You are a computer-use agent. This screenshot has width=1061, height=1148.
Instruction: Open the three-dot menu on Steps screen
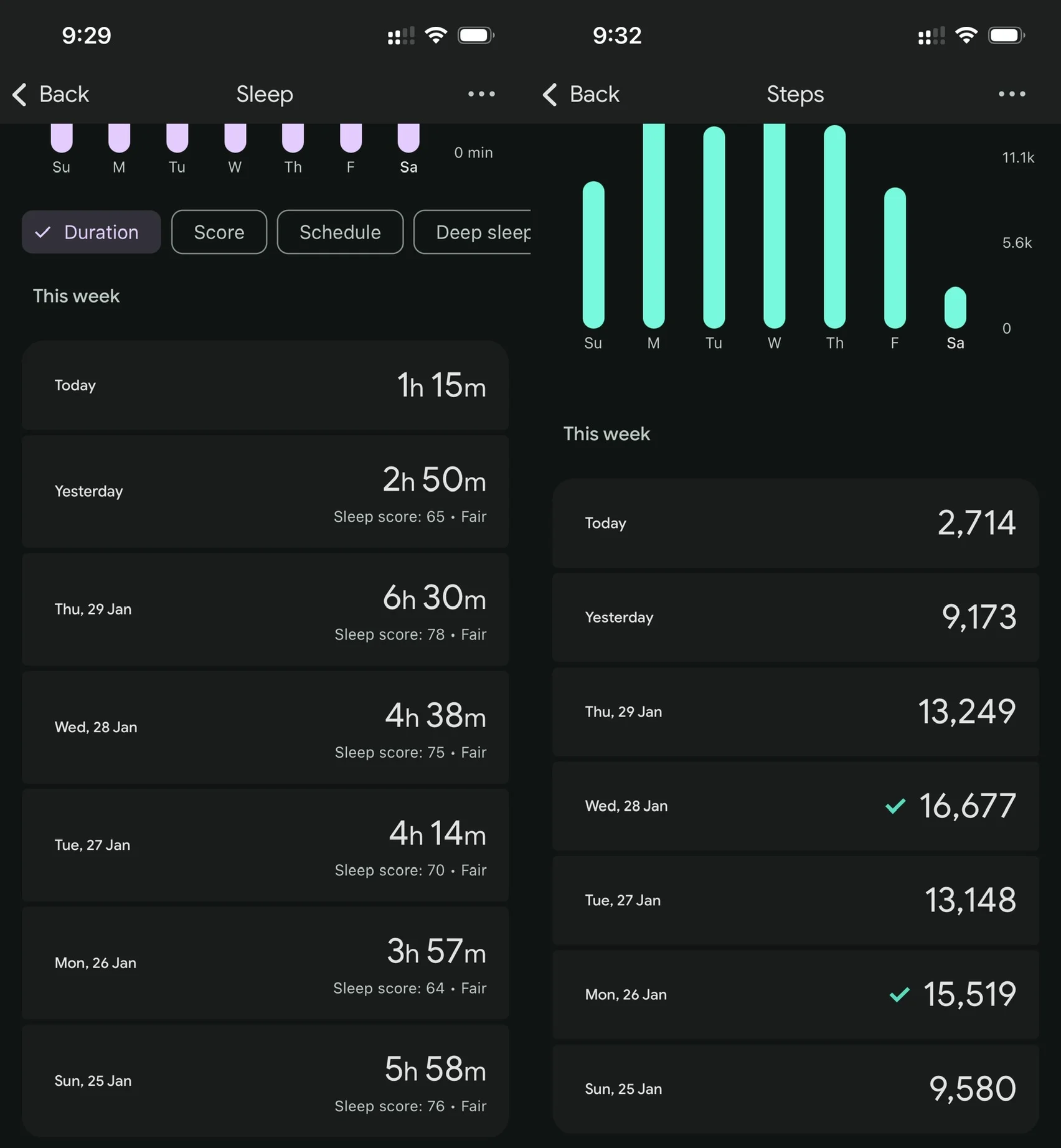click(1012, 94)
